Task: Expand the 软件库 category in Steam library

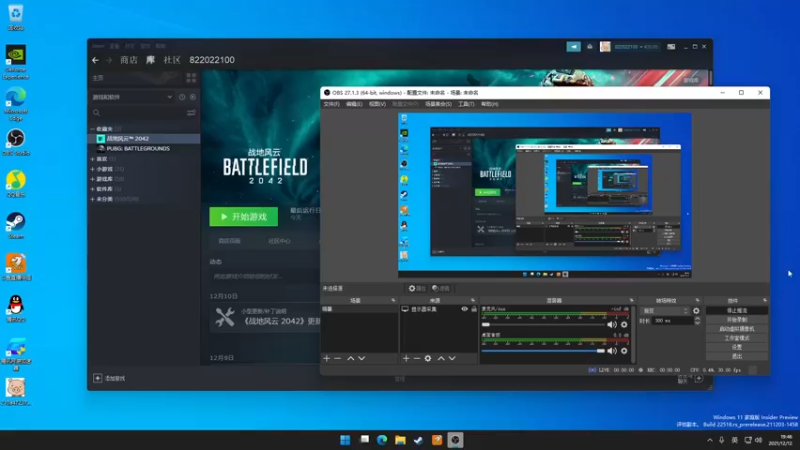Action: (x=92, y=189)
